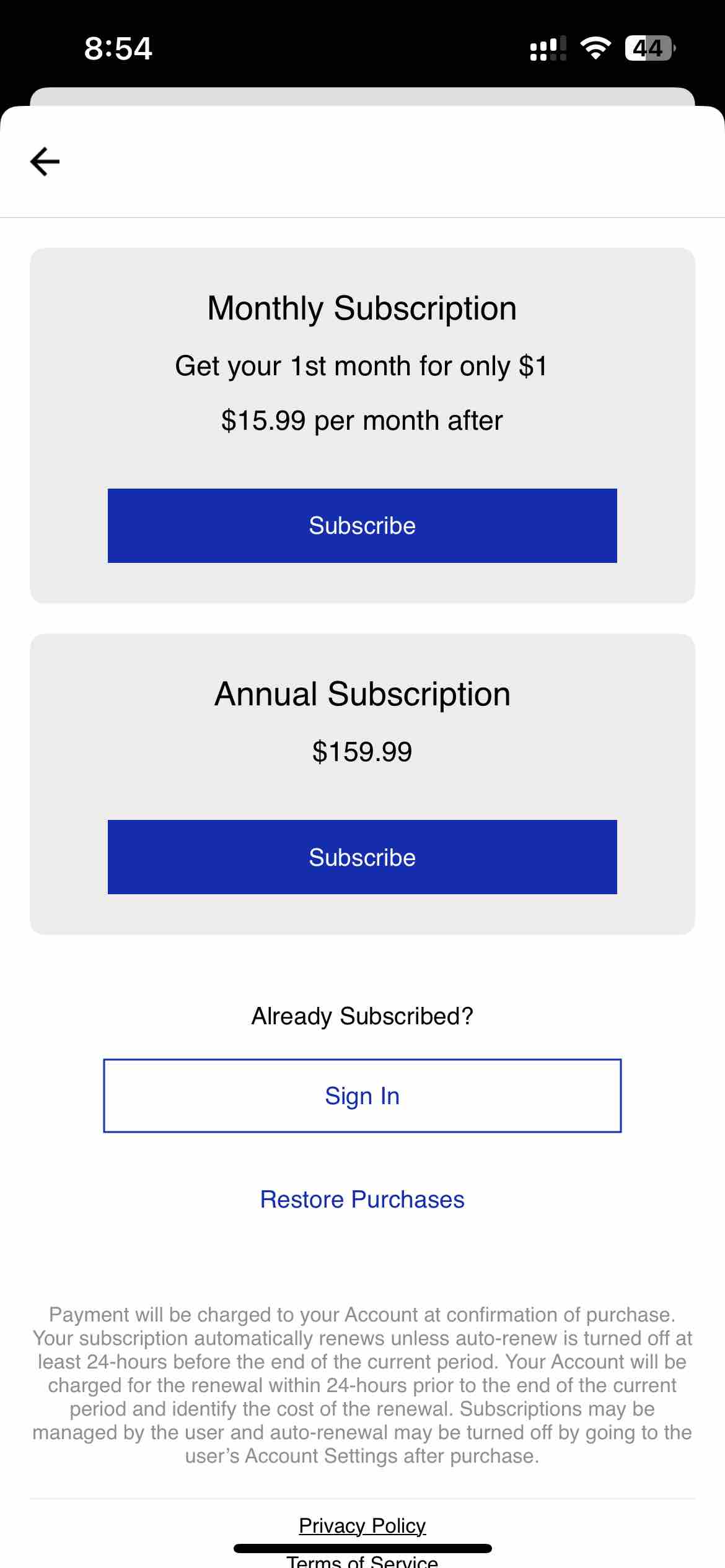Tap the back arrow icon
Screen dimensions: 725x1568
[45, 162]
